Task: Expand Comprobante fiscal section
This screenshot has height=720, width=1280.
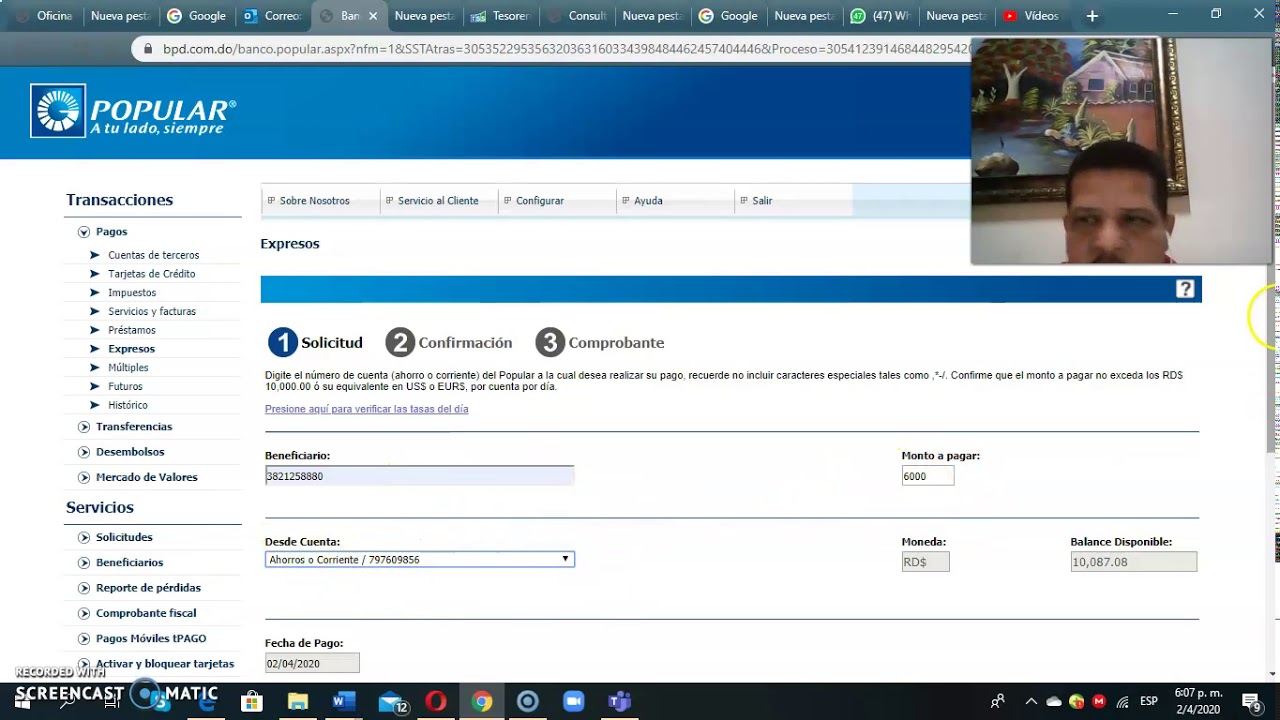Action: (84, 613)
